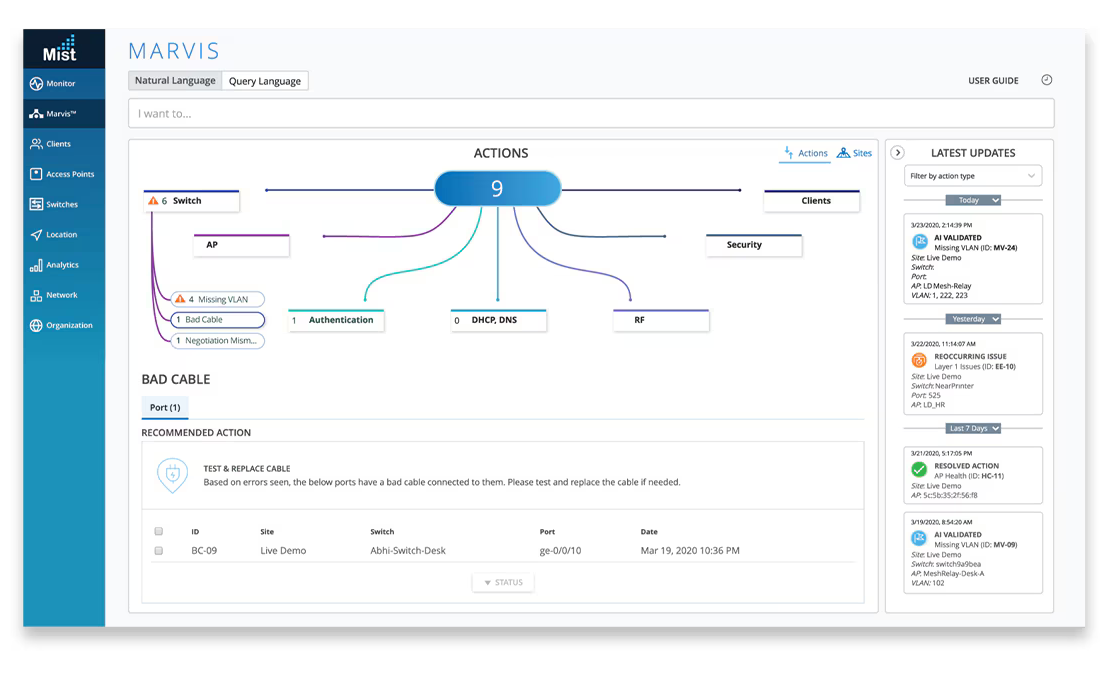The image size is (1116, 673).
Task: Open the Missing VLAN MV-09 update card
Action: 973,553
